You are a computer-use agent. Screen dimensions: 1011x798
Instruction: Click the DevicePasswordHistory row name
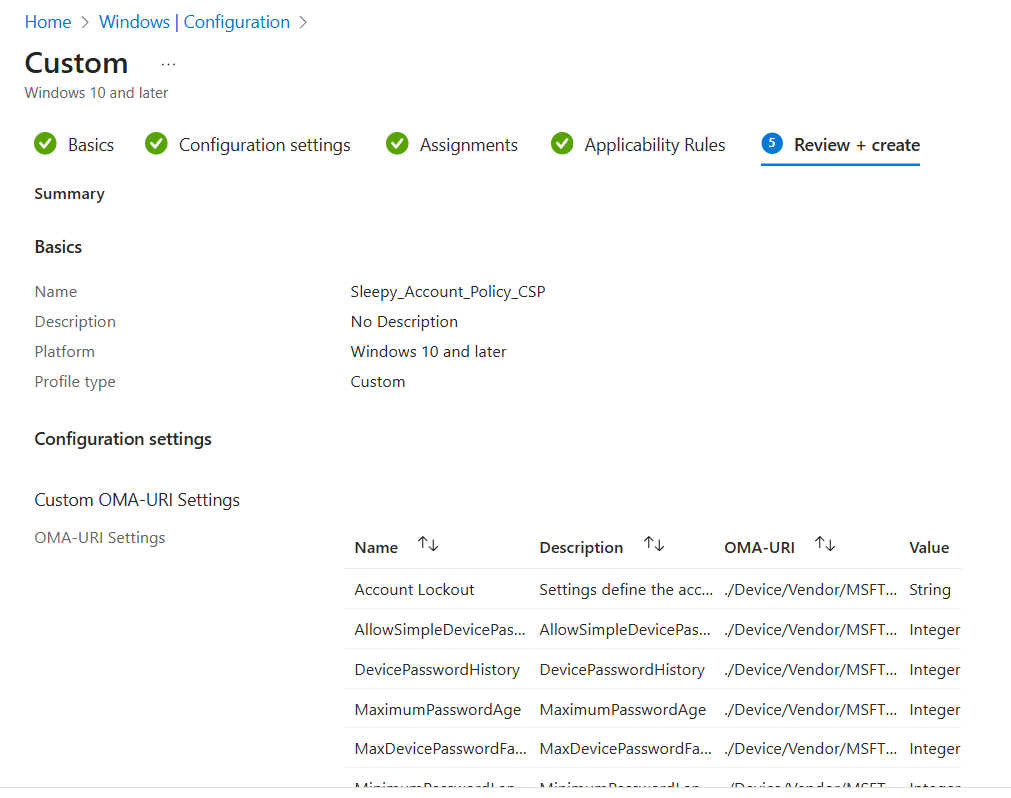[x=436, y=670]
